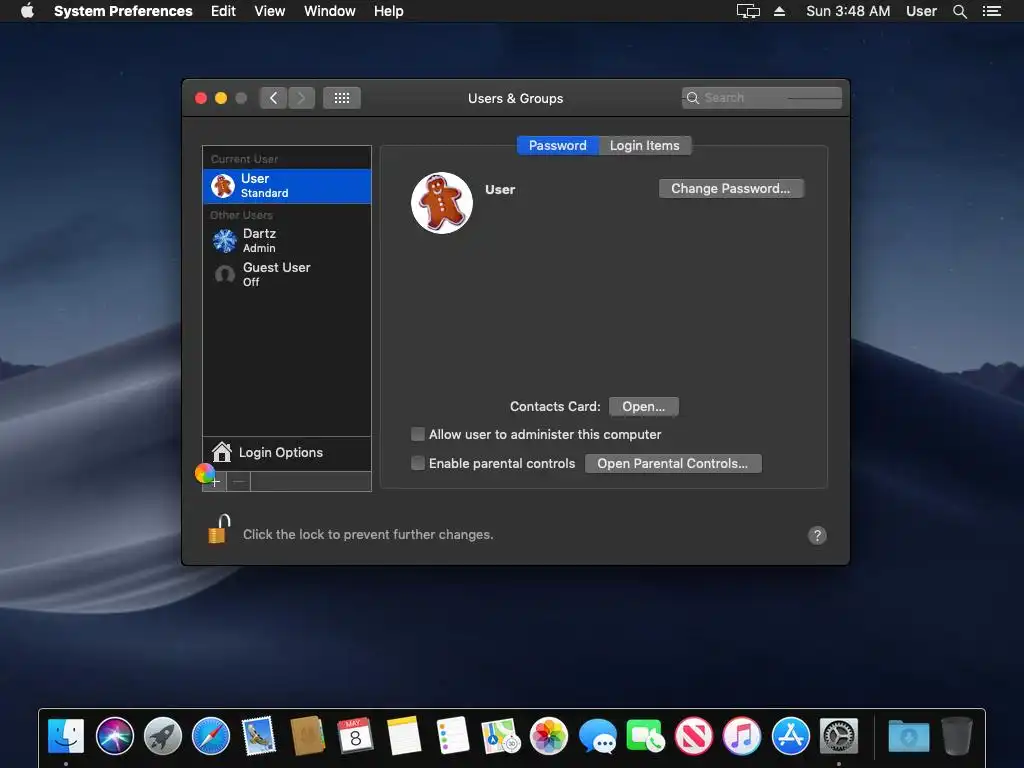Open FaceTime from the Dock

pyautogui.click(x=645, y=736)
